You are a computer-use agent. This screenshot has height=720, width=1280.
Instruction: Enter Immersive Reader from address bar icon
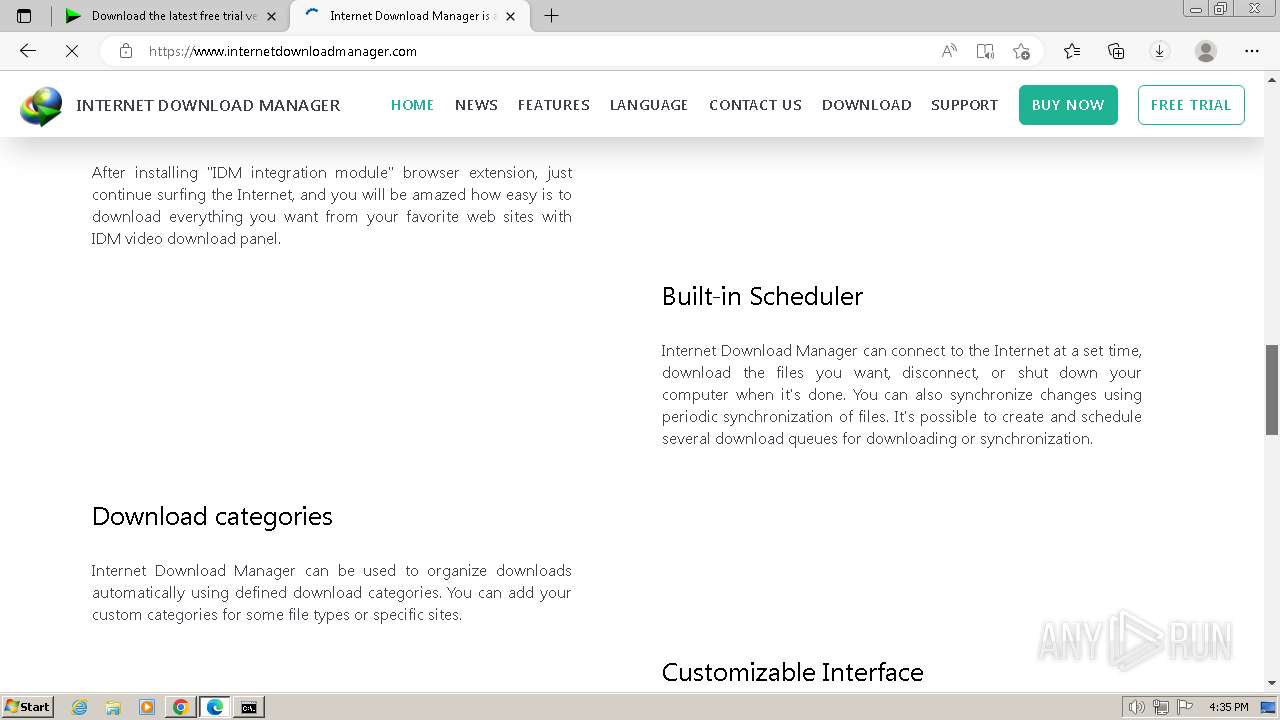pyautogui.click(x=985, y=51)
